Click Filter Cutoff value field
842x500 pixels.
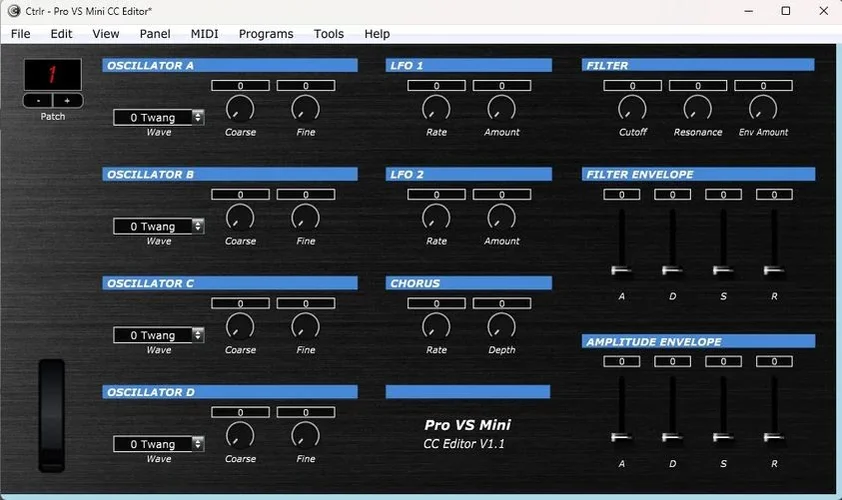633,85
